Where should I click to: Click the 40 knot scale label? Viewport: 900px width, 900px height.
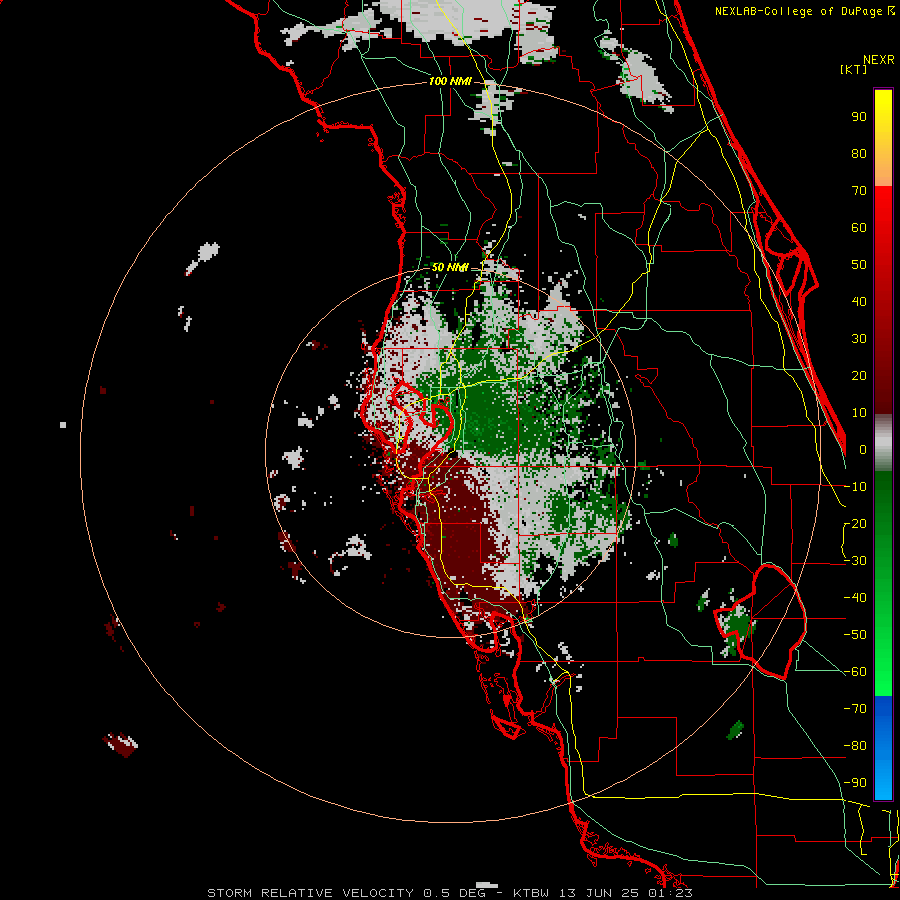coord(859,301)
